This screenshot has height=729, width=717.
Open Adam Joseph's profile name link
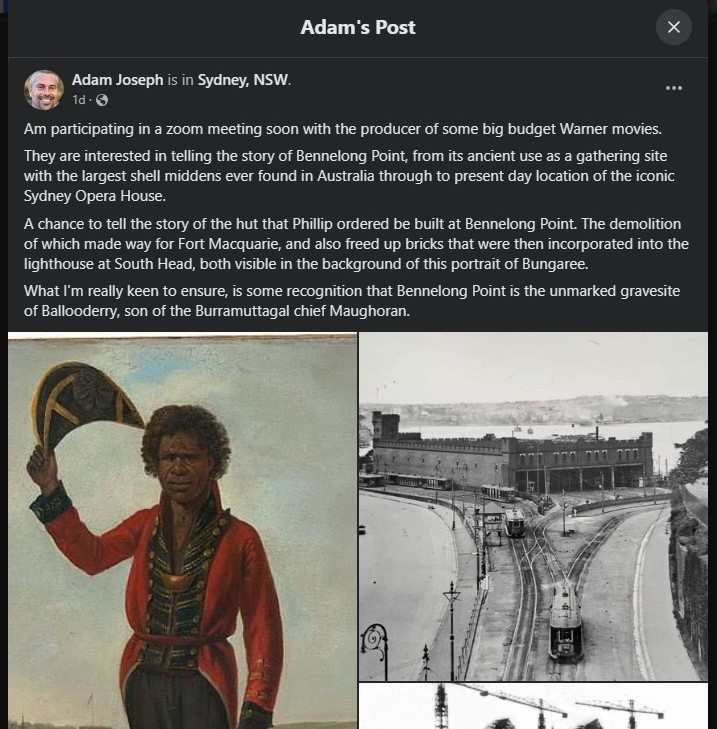tap(117, 80)
